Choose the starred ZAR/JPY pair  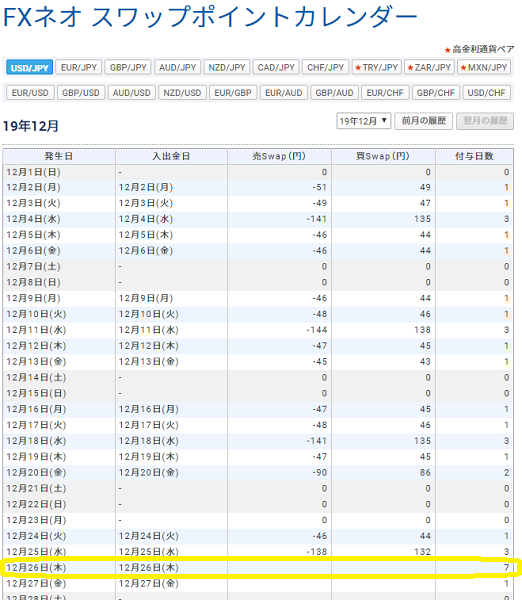pos(429,68)
